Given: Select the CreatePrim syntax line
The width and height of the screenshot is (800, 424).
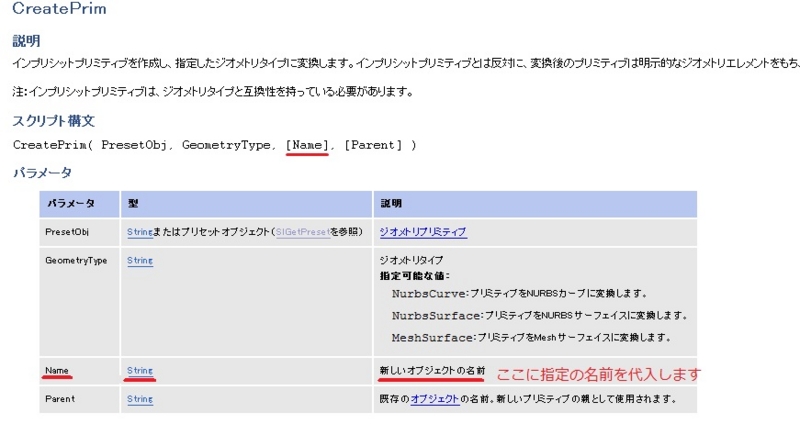Looking at the screenshot, I should 214,145.
